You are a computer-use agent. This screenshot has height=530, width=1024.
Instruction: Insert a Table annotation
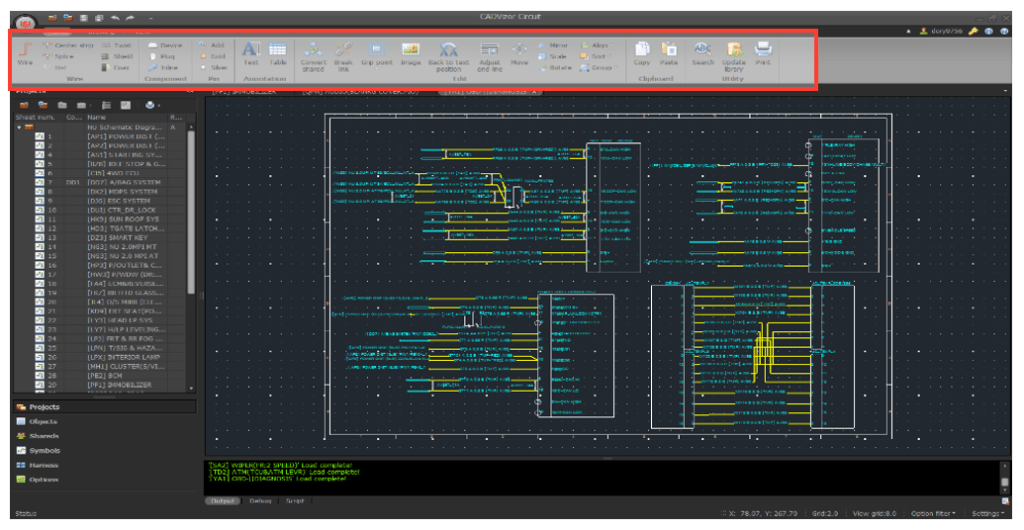[x=278, y=54]
